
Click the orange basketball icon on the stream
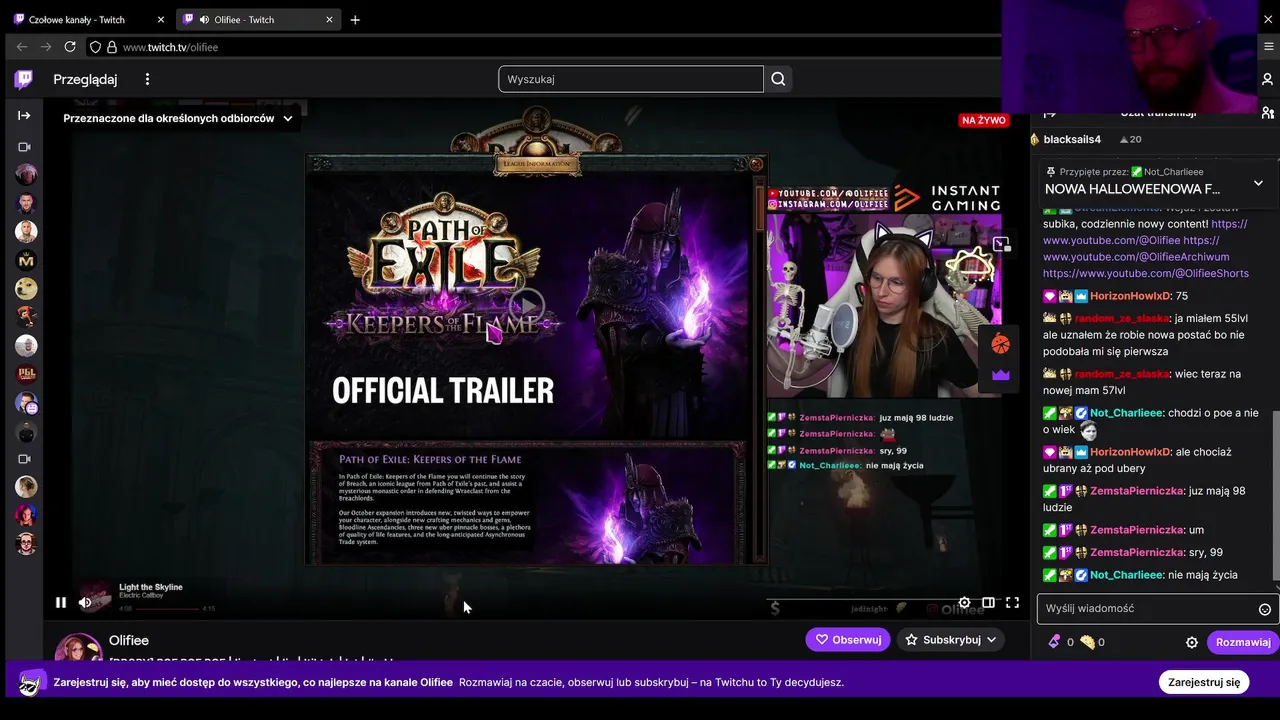tap(1000, 344)
